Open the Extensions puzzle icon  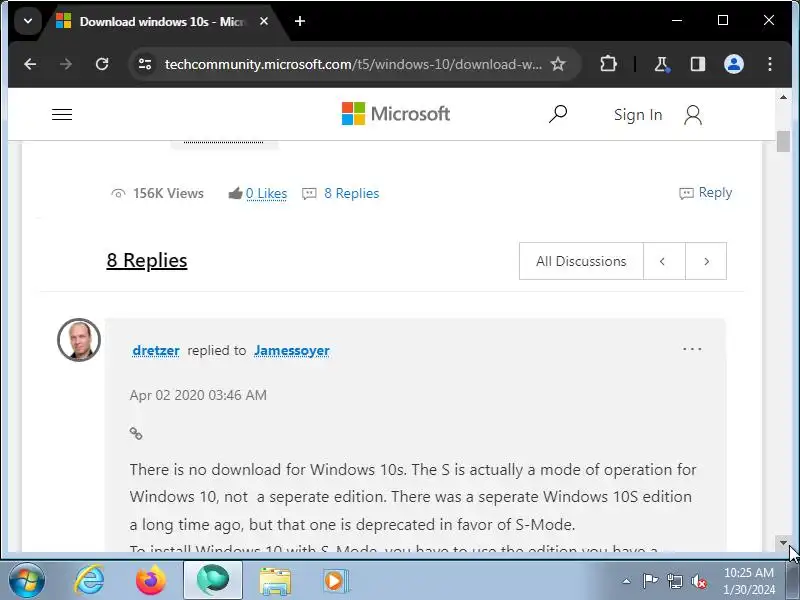coord(608,64)
